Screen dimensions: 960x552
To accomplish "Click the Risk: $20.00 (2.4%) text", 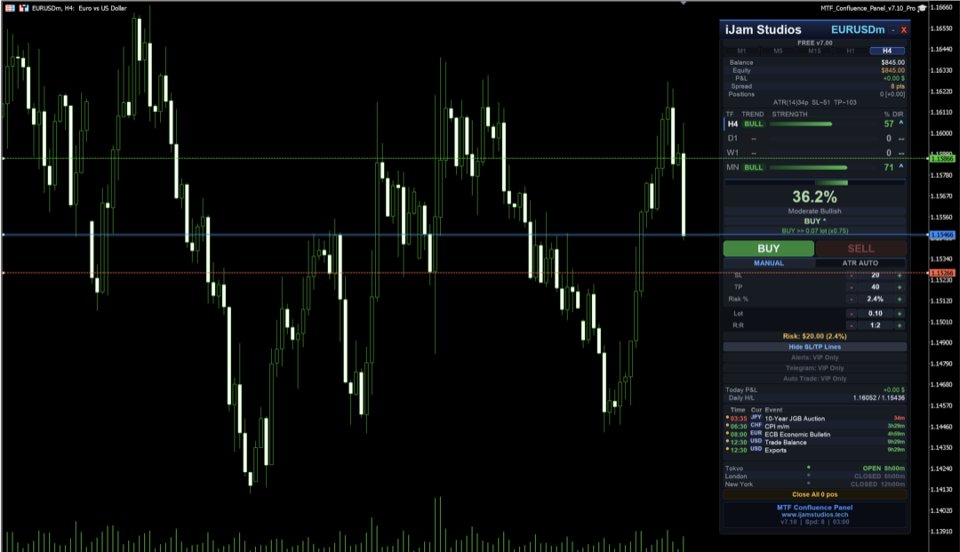I will 814,337.
